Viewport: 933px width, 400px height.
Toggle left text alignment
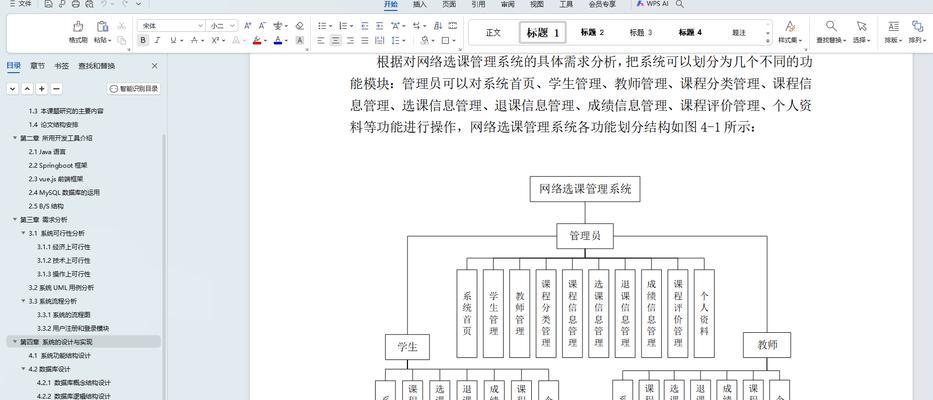[x=321, y=40]
